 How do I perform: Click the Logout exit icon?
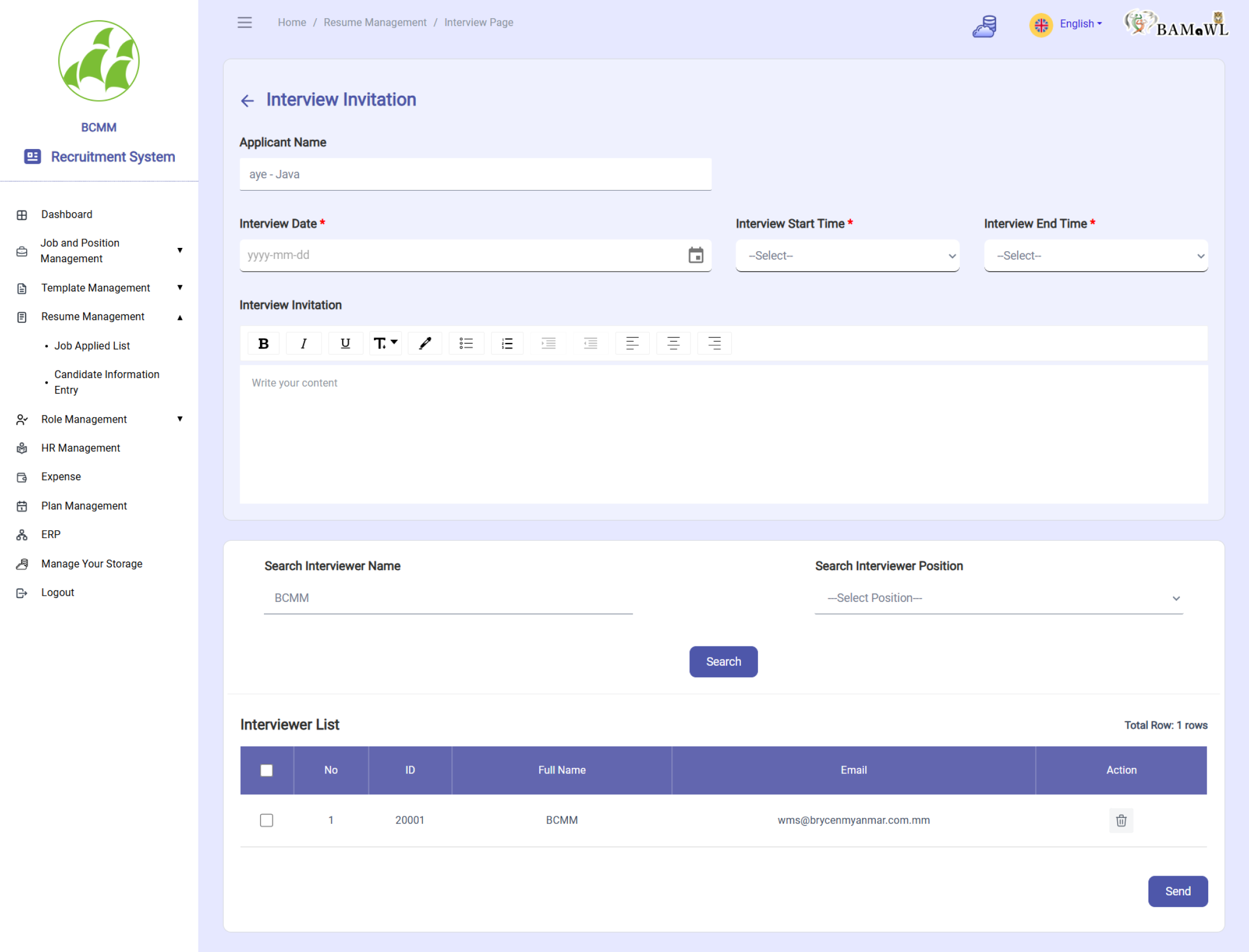[x=22, y=593]
